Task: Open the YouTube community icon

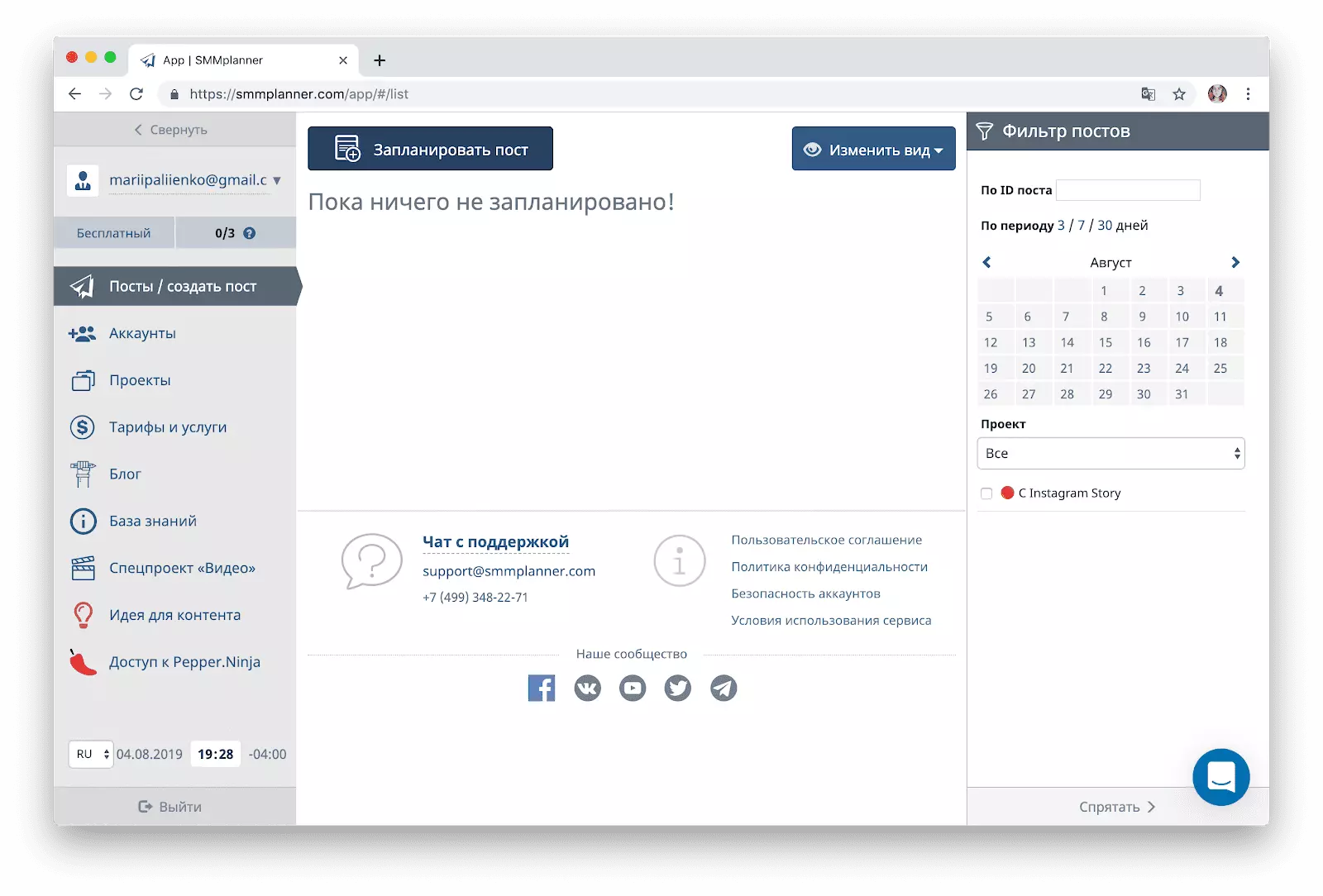Action: coord(633,688)
